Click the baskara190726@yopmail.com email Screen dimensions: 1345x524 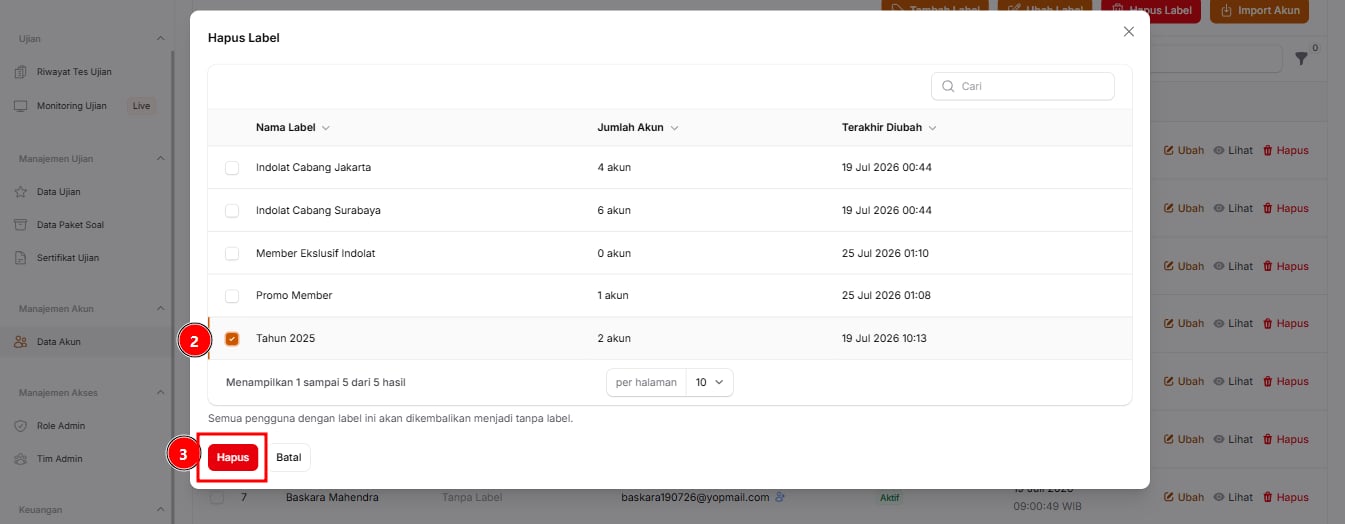(x=695, y=497)
